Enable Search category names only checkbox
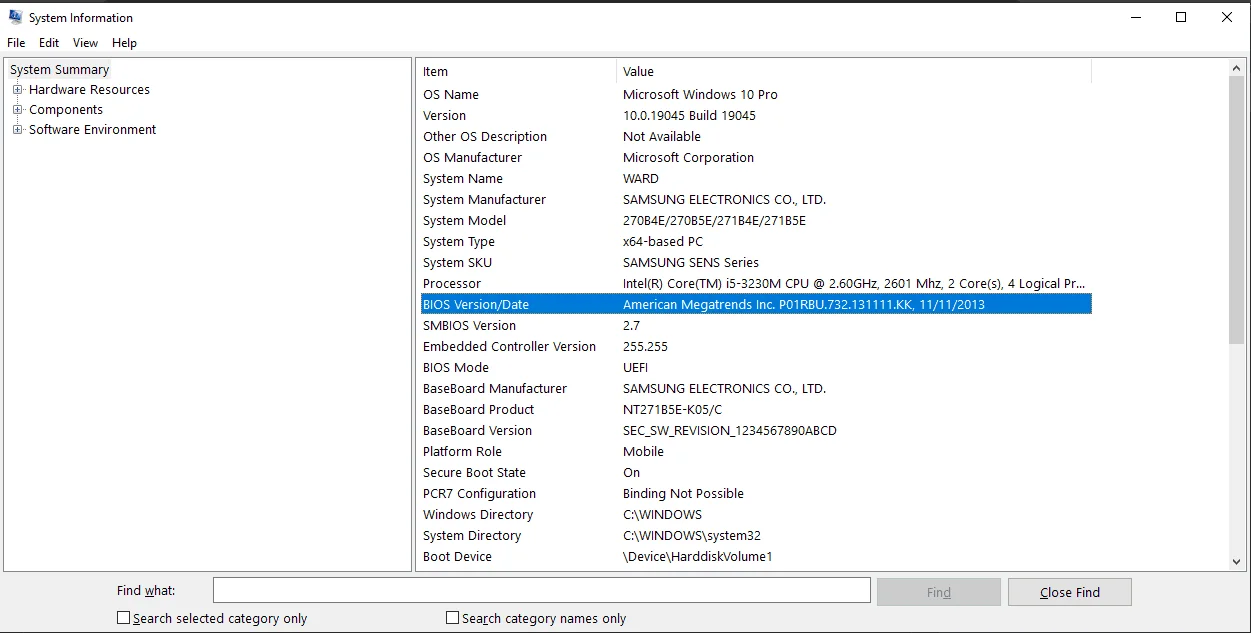Viewport: 1251px width, 633px height. (452, 618)
